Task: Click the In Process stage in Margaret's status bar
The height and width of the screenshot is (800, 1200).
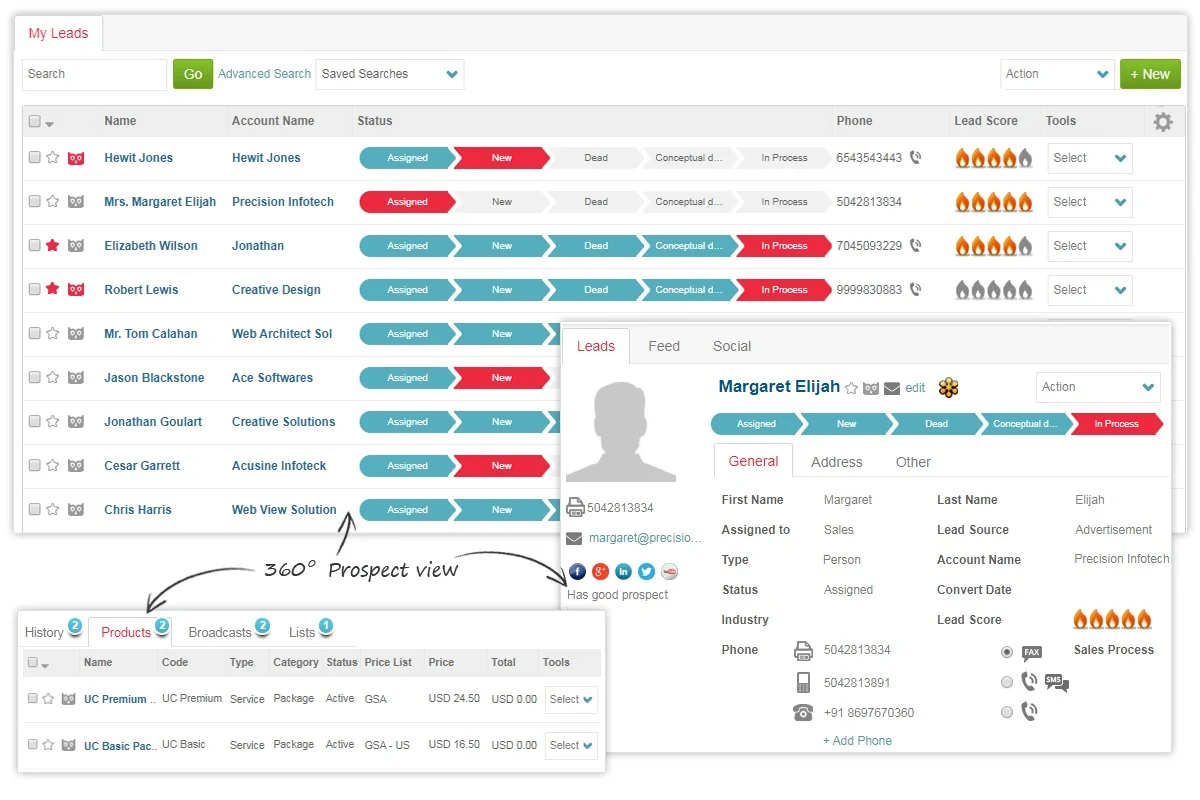Action: [x=1116, y=424]
